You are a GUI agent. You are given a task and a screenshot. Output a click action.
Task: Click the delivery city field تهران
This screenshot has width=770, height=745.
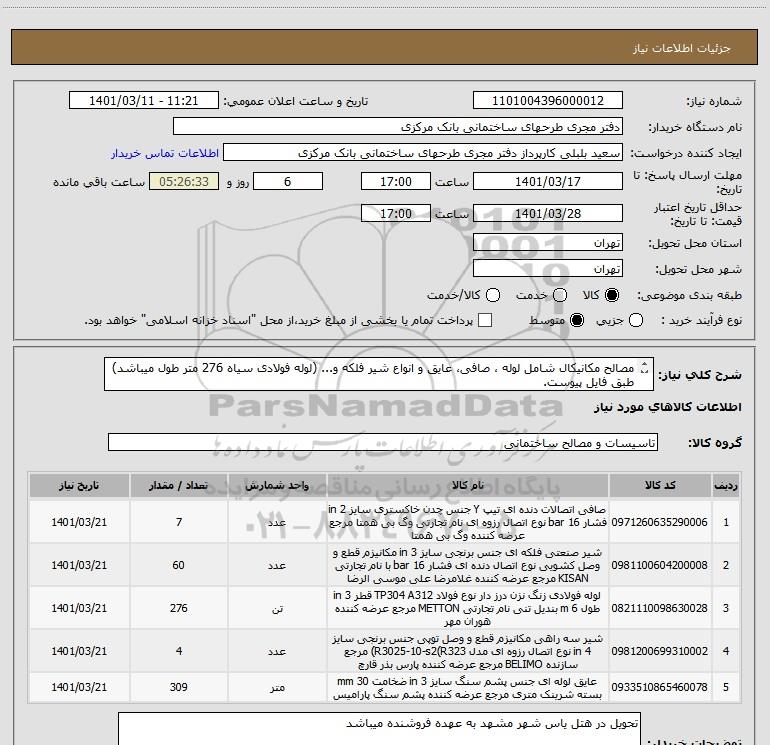[548, 269]
